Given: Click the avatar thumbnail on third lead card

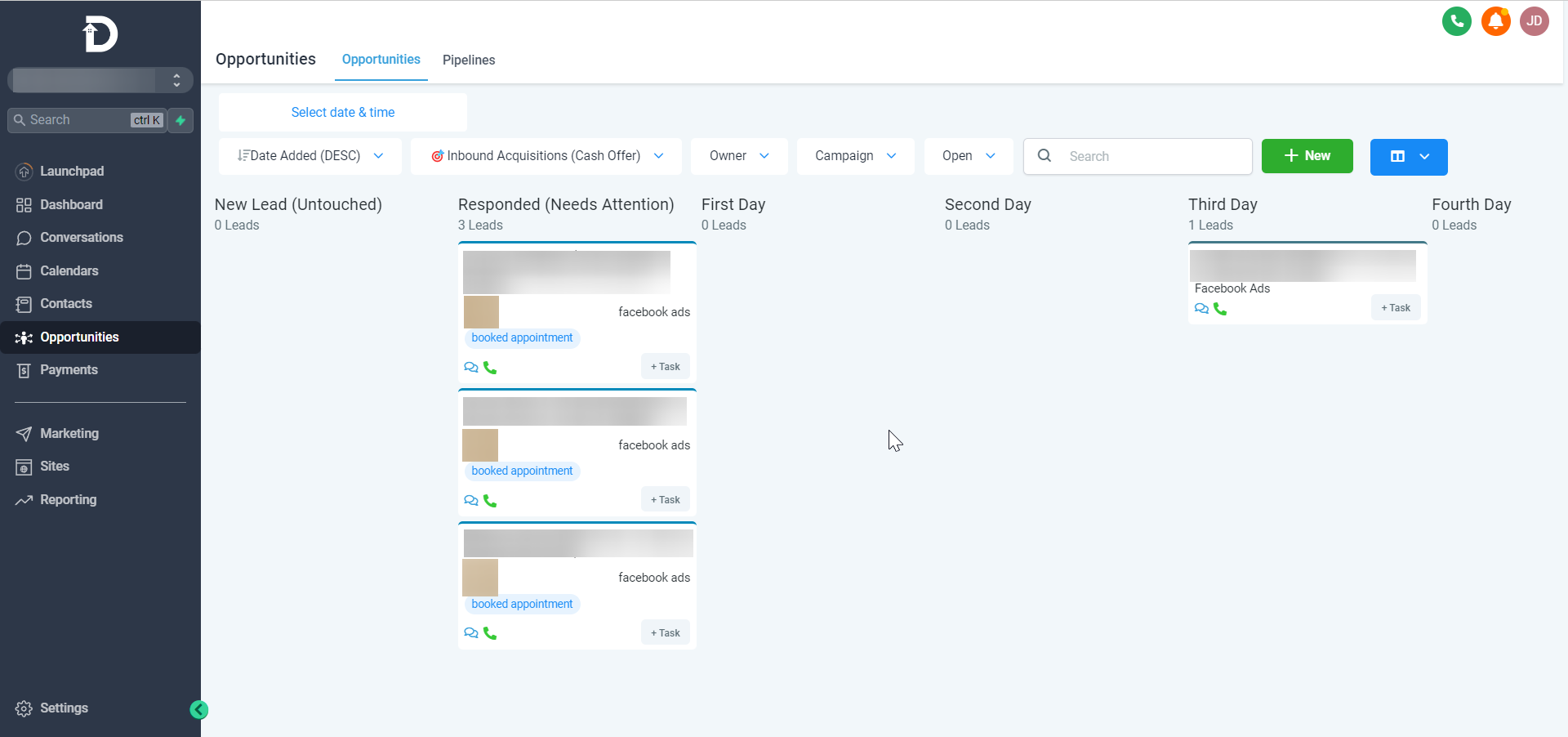Looking at the screenshot, I should point(480,578).
